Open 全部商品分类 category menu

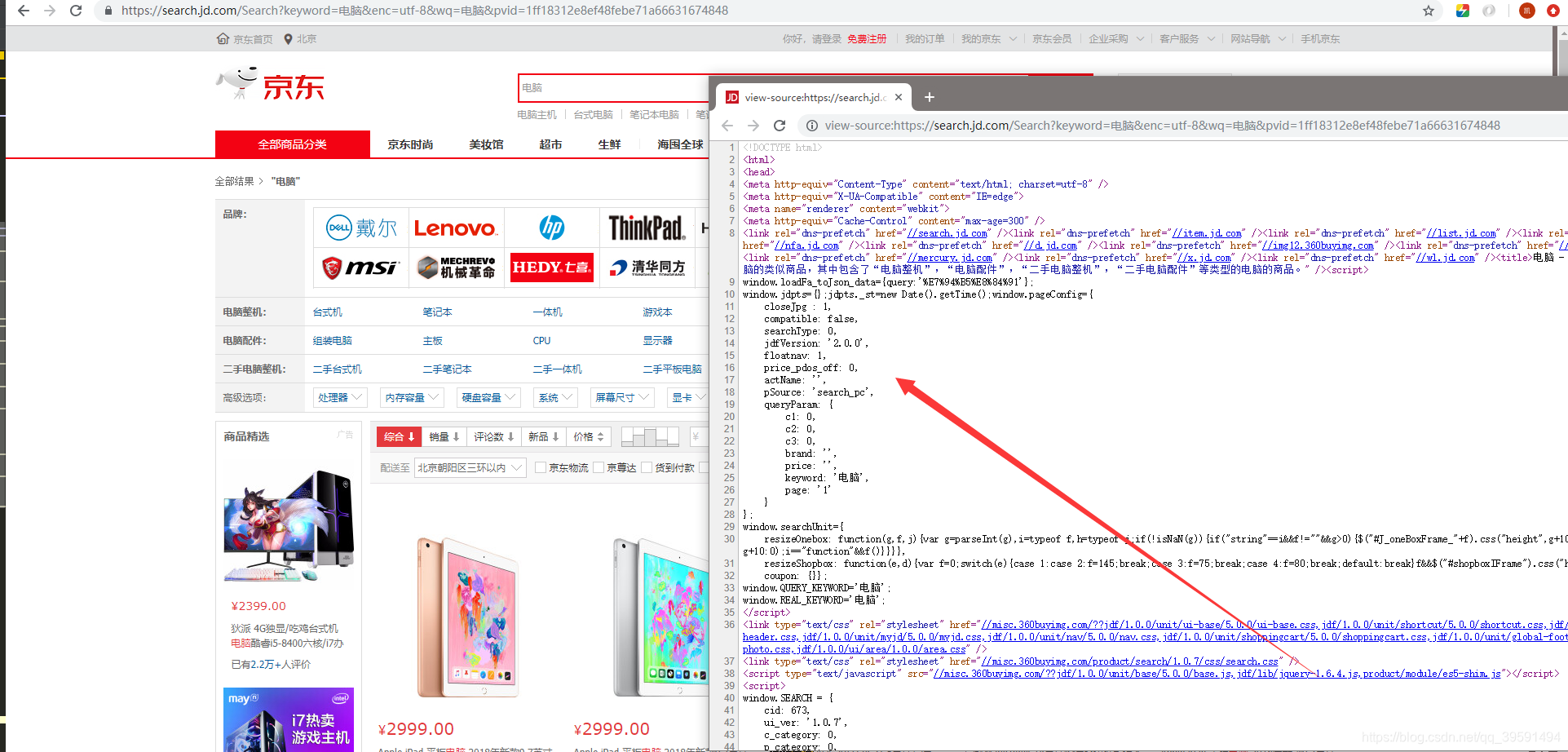[293, 144]
